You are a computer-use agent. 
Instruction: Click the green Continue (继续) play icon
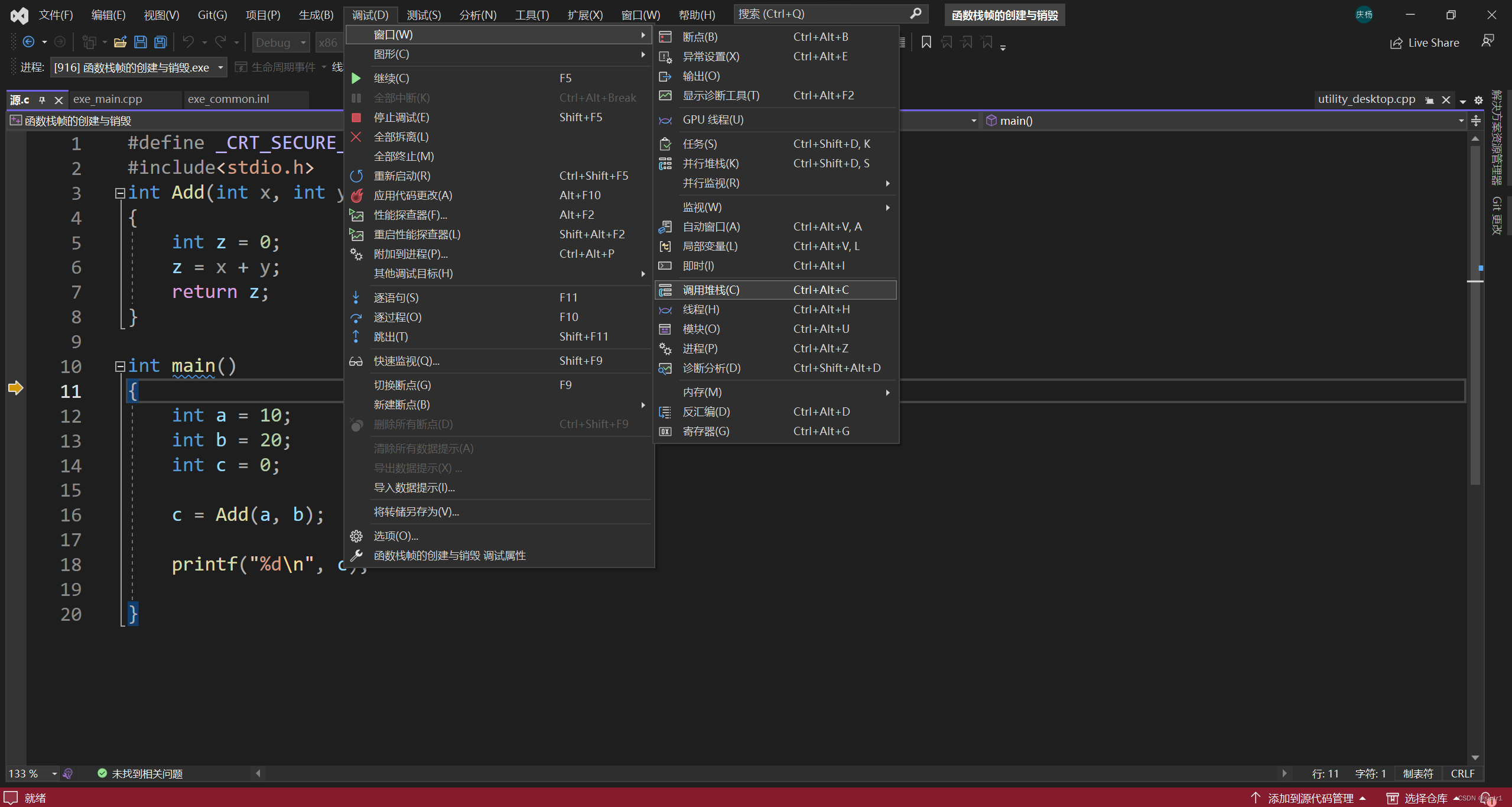356,78
